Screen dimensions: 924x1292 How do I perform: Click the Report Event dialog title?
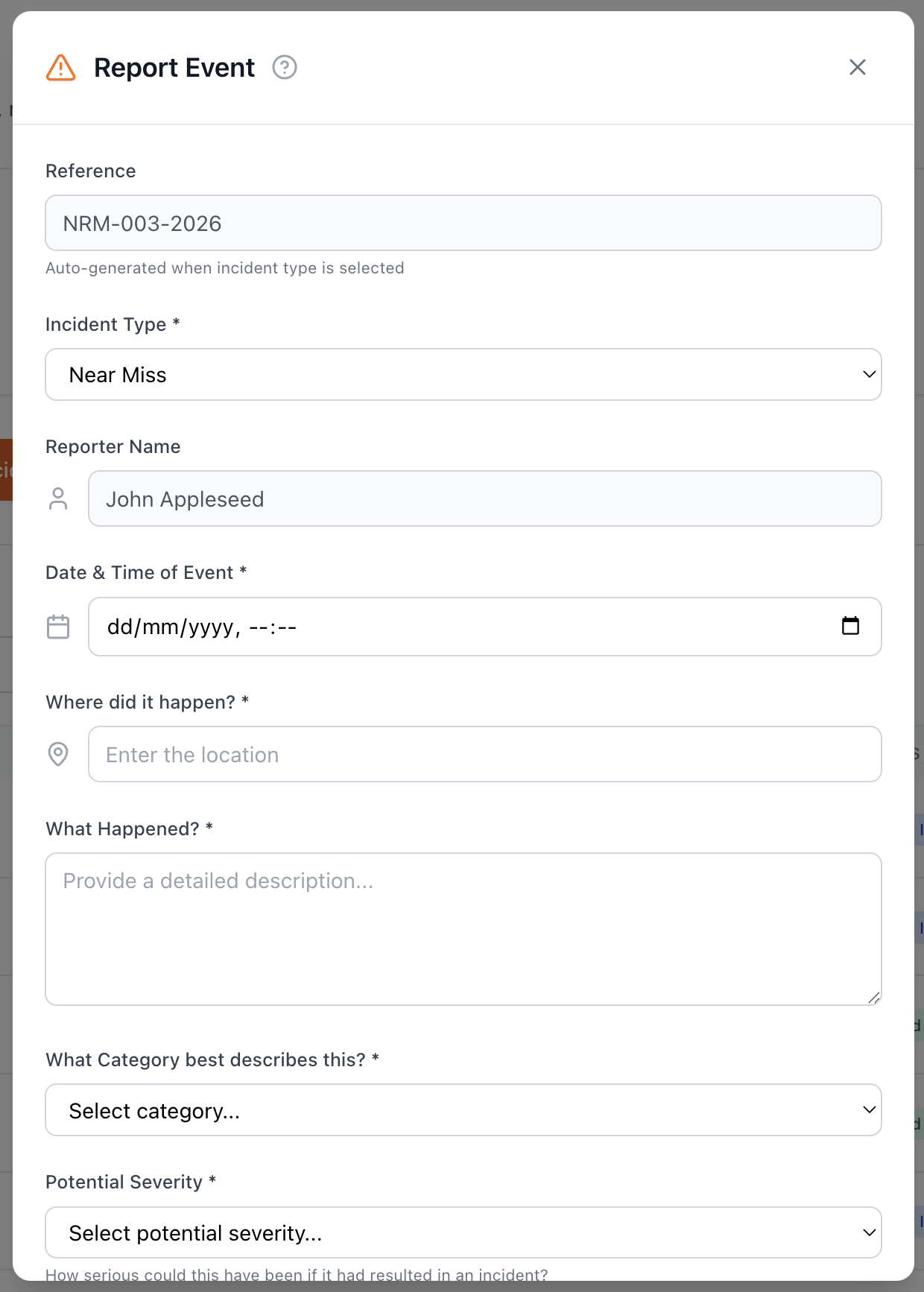click(x=173, y=67)
